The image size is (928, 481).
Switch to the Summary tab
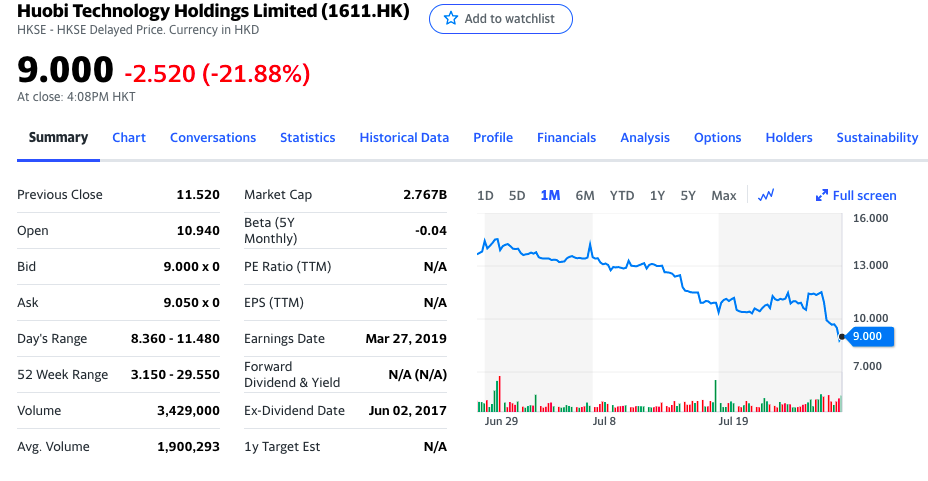pyautogui.click(x=58, y=137)
